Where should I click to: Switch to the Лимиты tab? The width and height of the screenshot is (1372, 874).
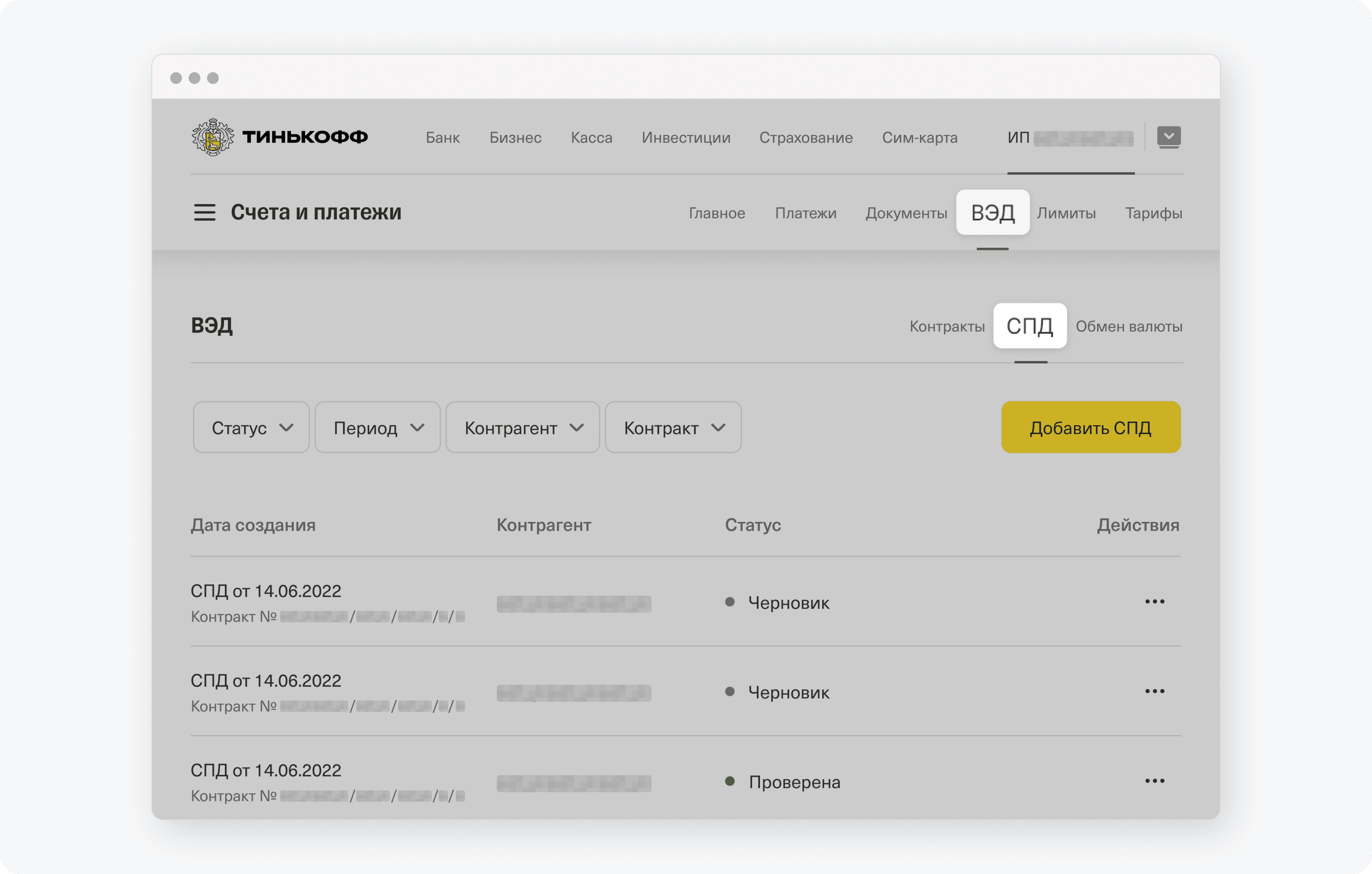1066,213
